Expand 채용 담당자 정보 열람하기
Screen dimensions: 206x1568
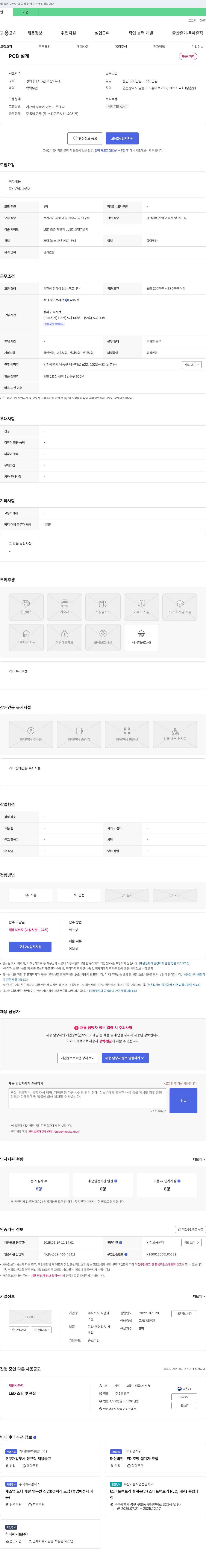click(x=125, y=1058)
